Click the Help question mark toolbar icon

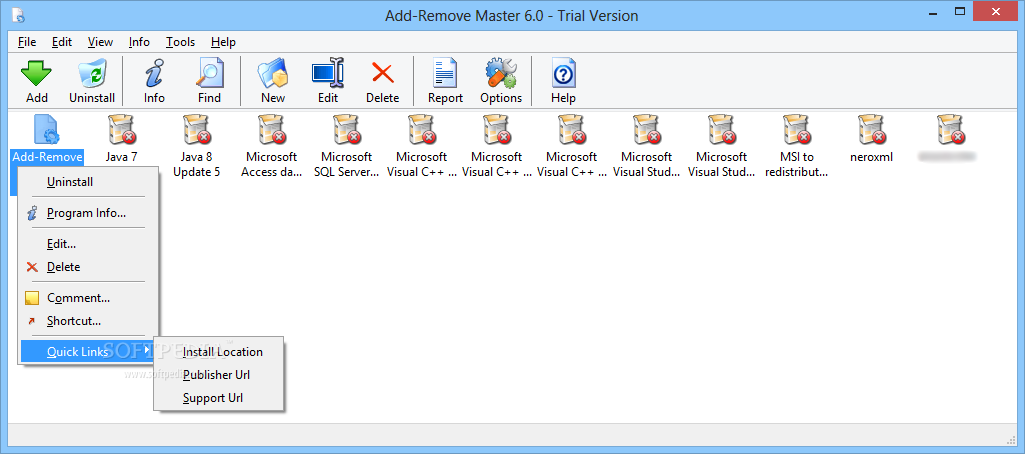(x=563, y=81)
